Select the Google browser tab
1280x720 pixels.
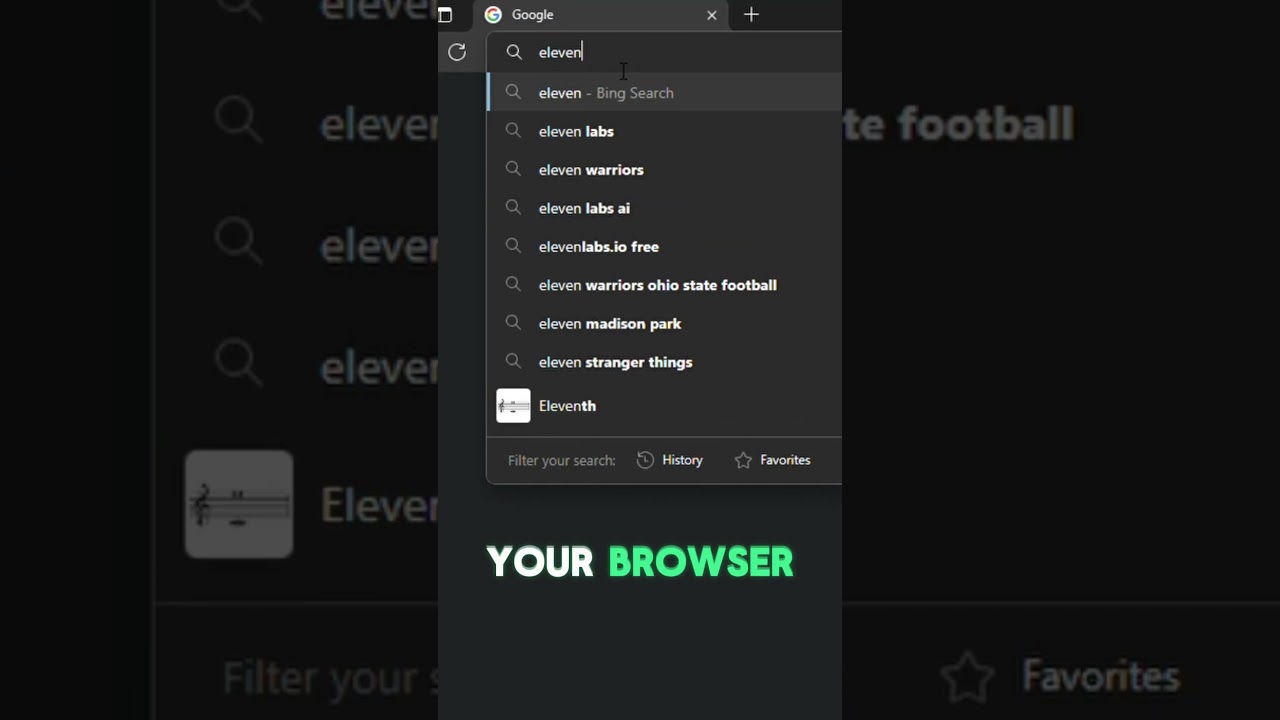pos(602,15)
